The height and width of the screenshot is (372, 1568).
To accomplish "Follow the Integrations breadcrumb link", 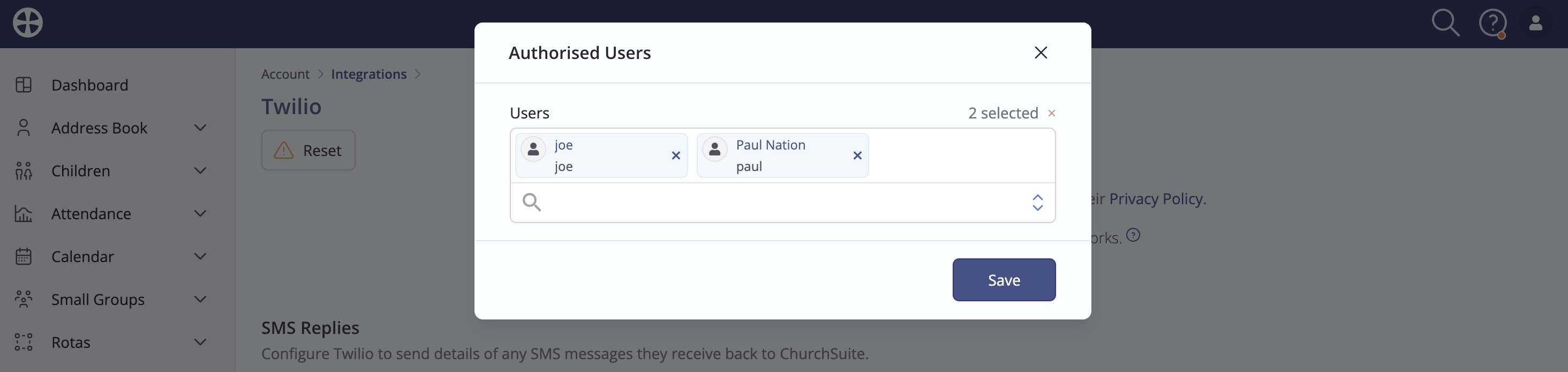I will 368,75.
